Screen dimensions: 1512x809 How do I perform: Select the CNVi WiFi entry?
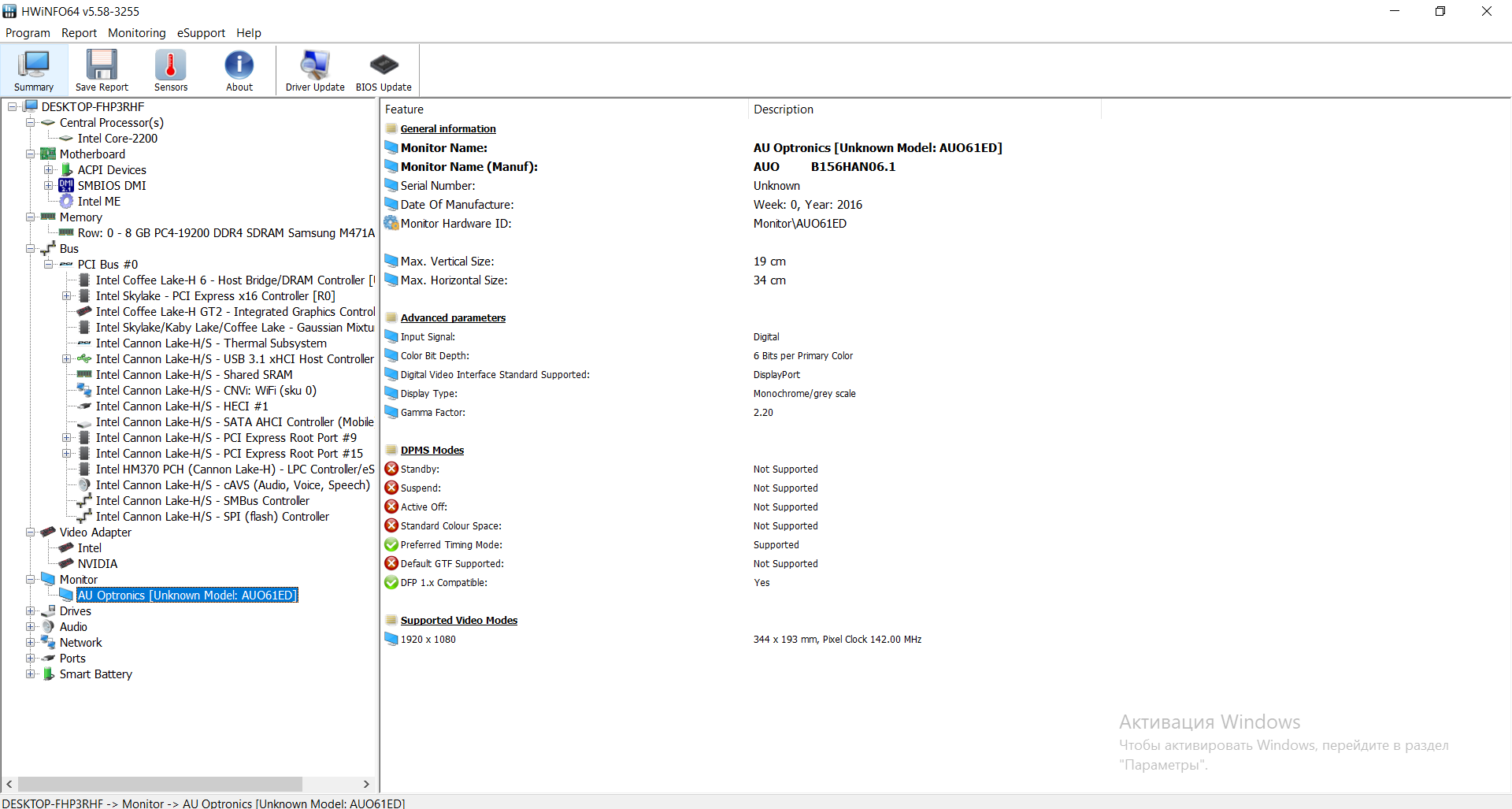tap(206, 391)
